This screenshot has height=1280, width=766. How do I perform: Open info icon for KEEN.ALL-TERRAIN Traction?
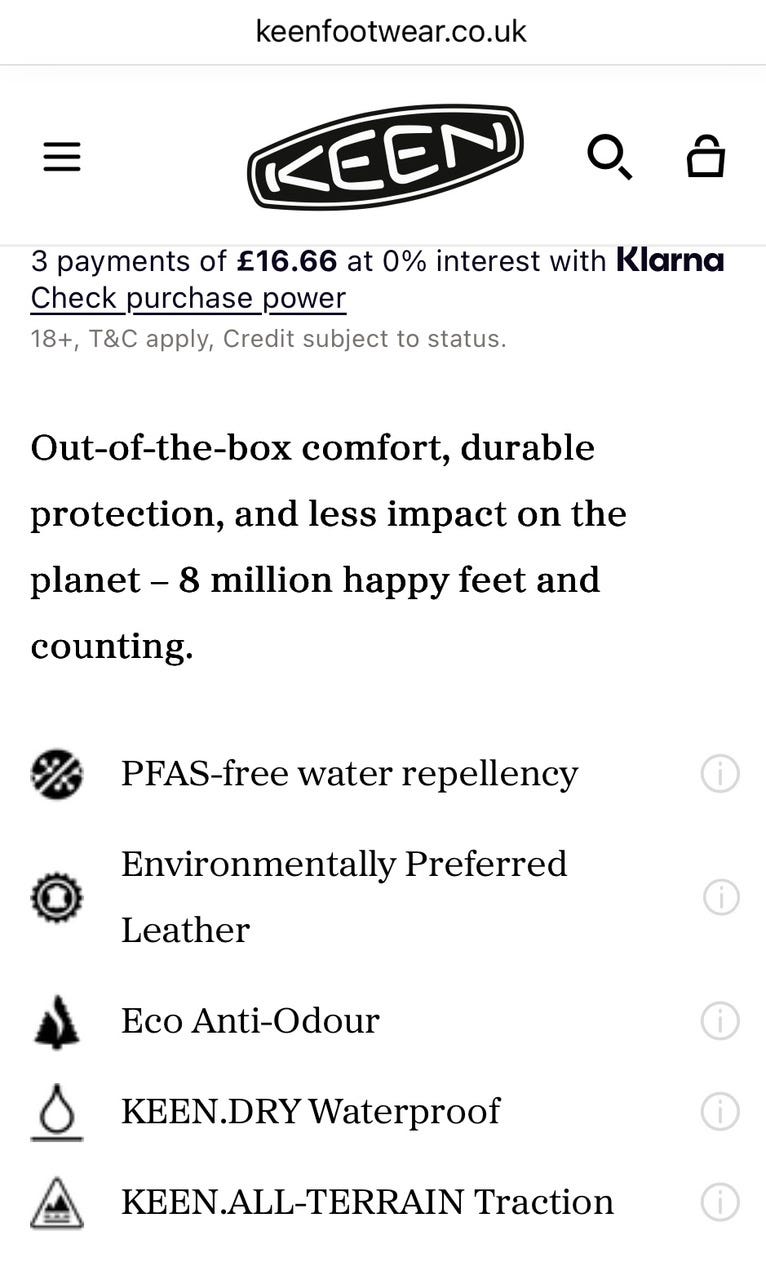coord(720,1202)
